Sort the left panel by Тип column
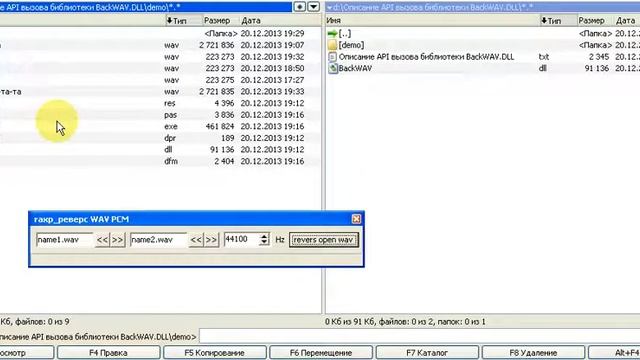The image size is (640, 360). (x=183, y=20)
